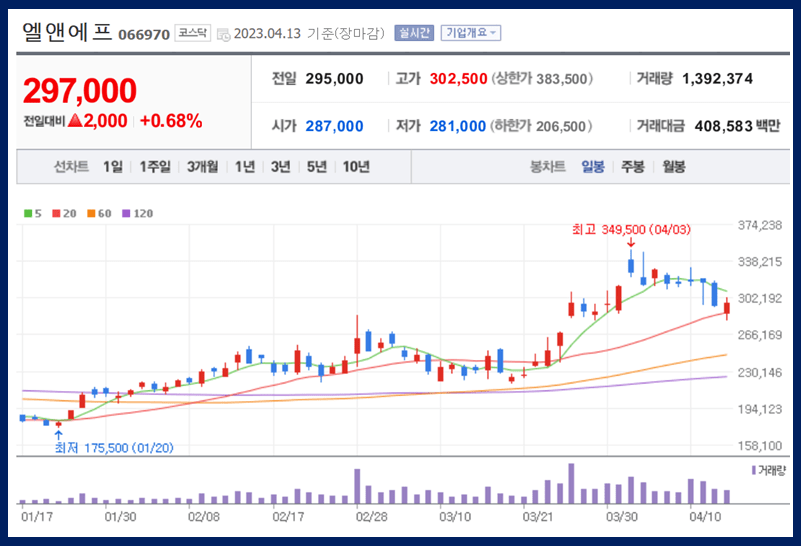Click the 실시간 badge button

click(414, 33)
